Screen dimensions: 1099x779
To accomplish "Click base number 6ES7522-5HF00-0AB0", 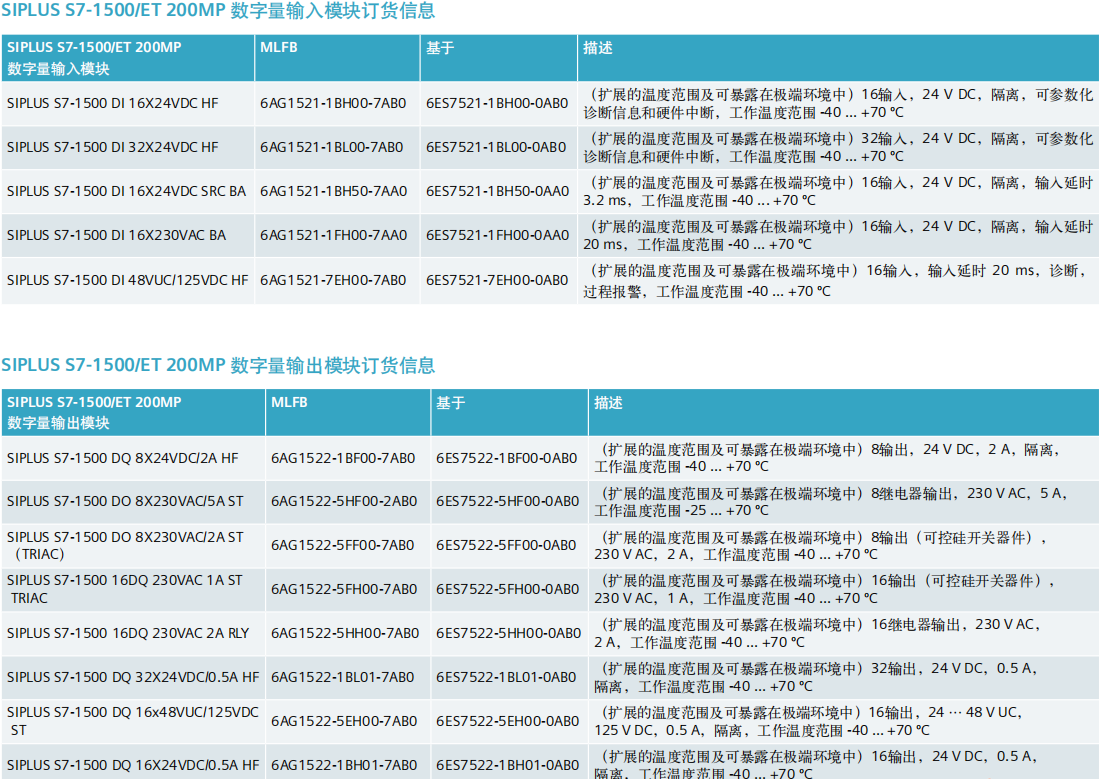I will 507,501.
